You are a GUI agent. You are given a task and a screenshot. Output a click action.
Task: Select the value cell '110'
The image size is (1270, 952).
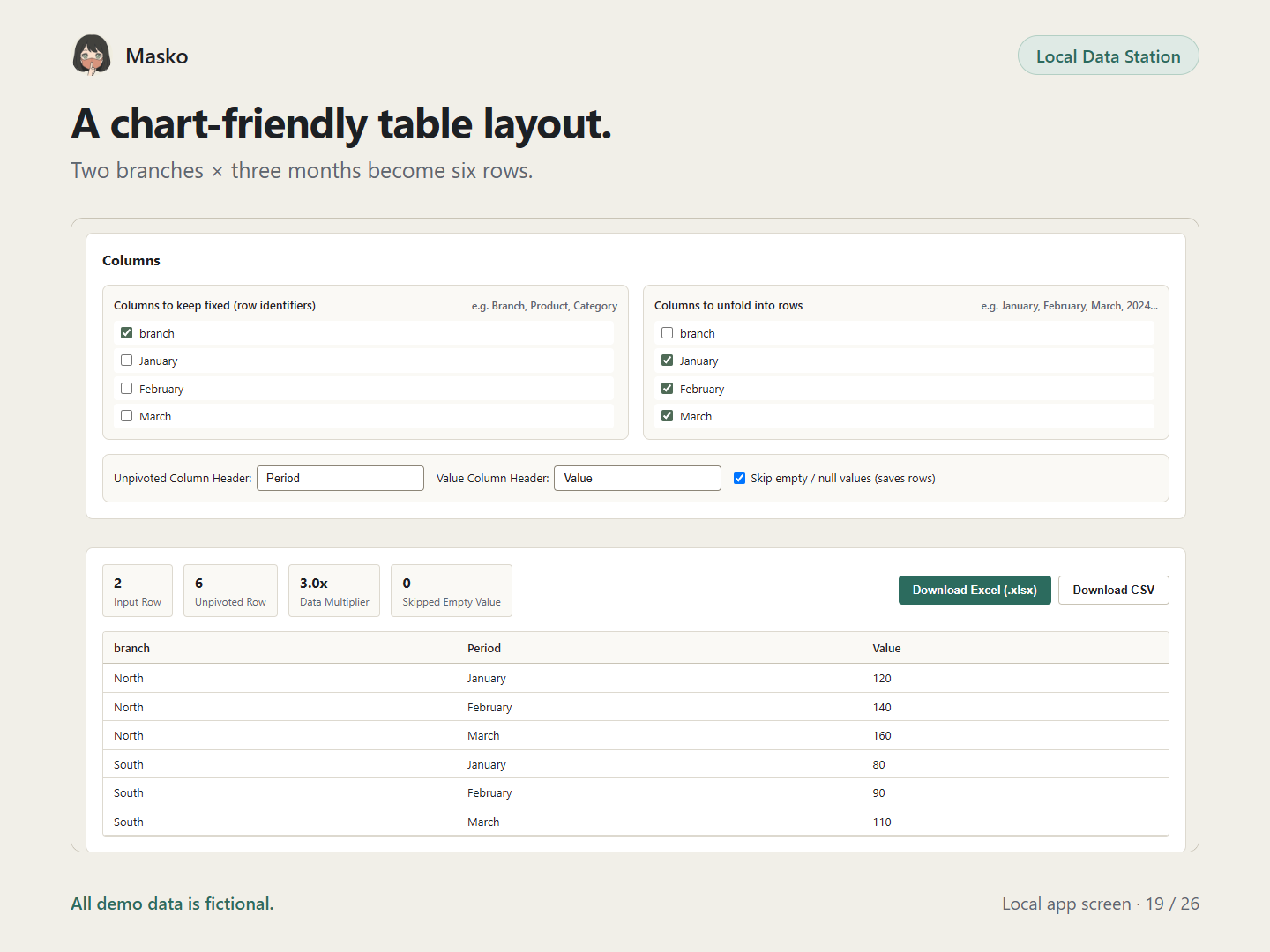coord(882,822)
